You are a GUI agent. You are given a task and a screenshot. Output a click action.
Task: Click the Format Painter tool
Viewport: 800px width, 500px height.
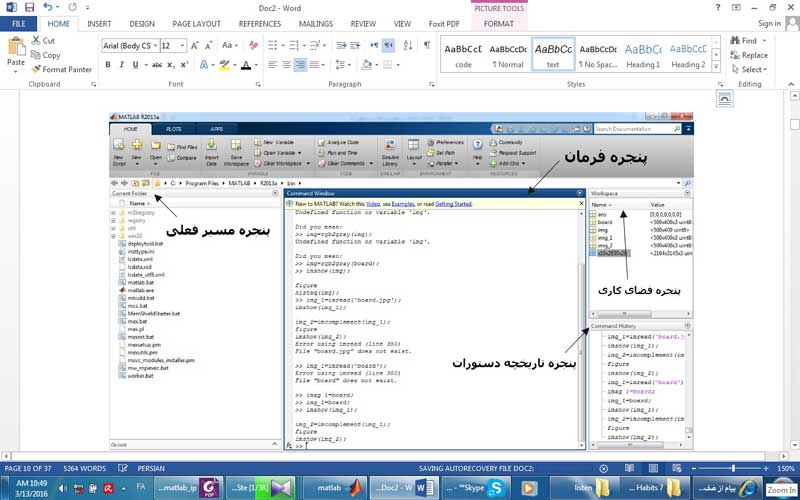(x=62, y=69)
